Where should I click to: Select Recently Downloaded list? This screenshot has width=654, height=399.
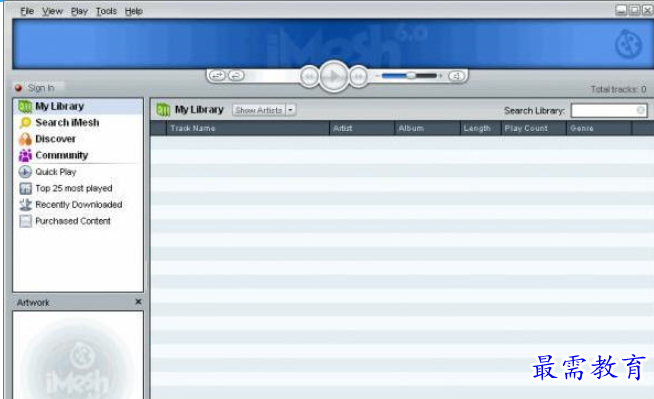click(x=79, y=205)
